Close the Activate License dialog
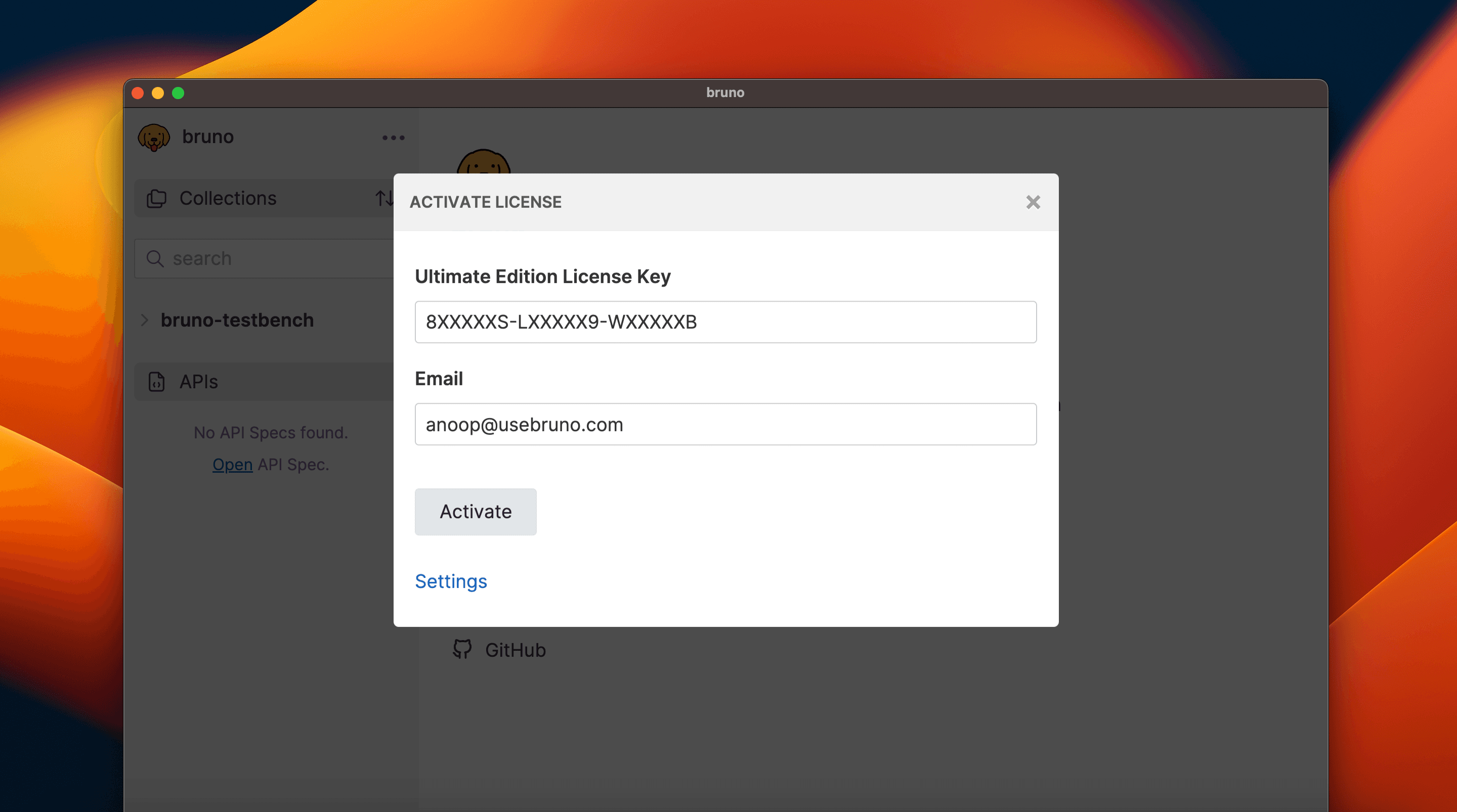The image size is (1457, 812). pyautogui.click(x=1033, y=202)
